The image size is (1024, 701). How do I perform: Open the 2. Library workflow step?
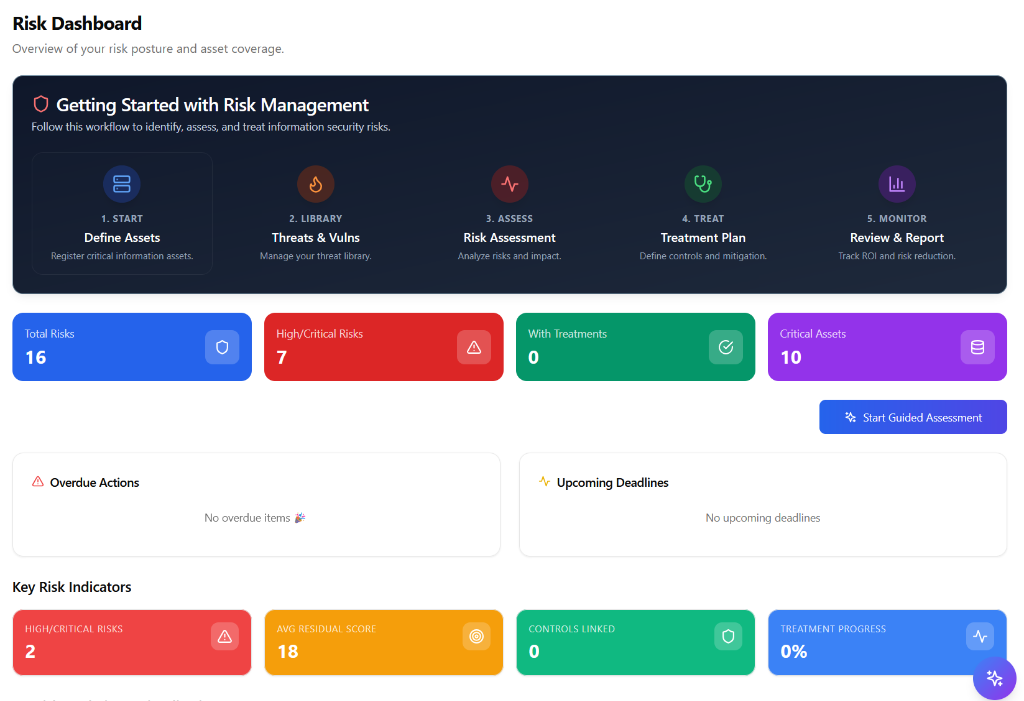pos(316,212)
